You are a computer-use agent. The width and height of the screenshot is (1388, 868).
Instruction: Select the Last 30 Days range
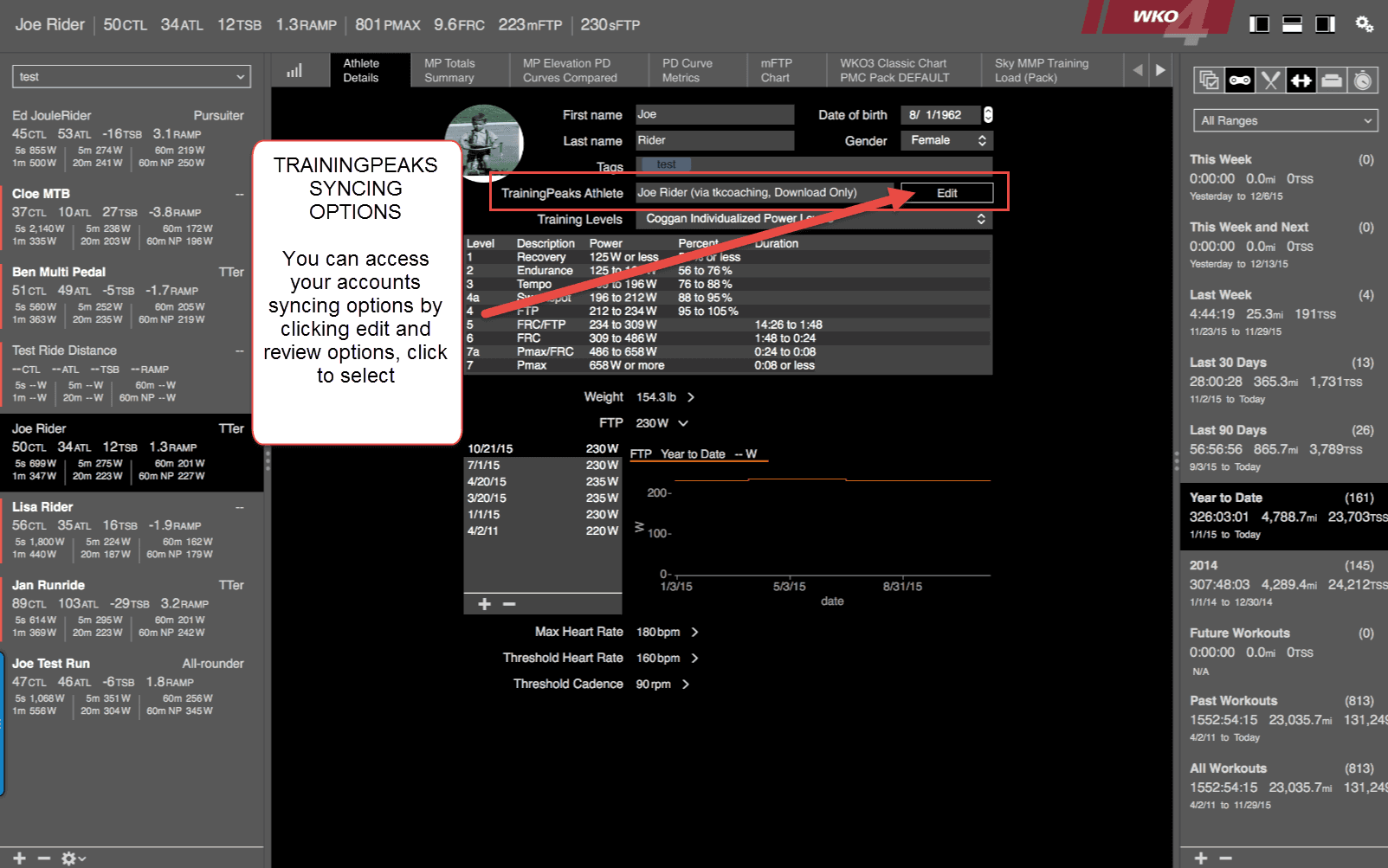tap(1282, 380)
